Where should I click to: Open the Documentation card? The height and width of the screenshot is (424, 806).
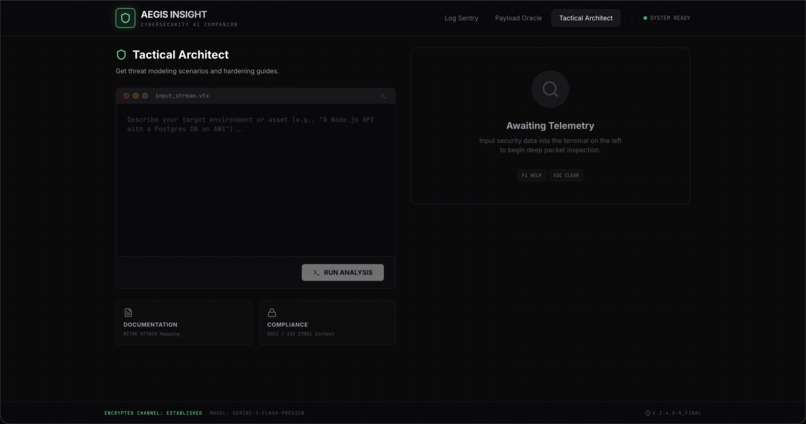click(x=184, y=322)
